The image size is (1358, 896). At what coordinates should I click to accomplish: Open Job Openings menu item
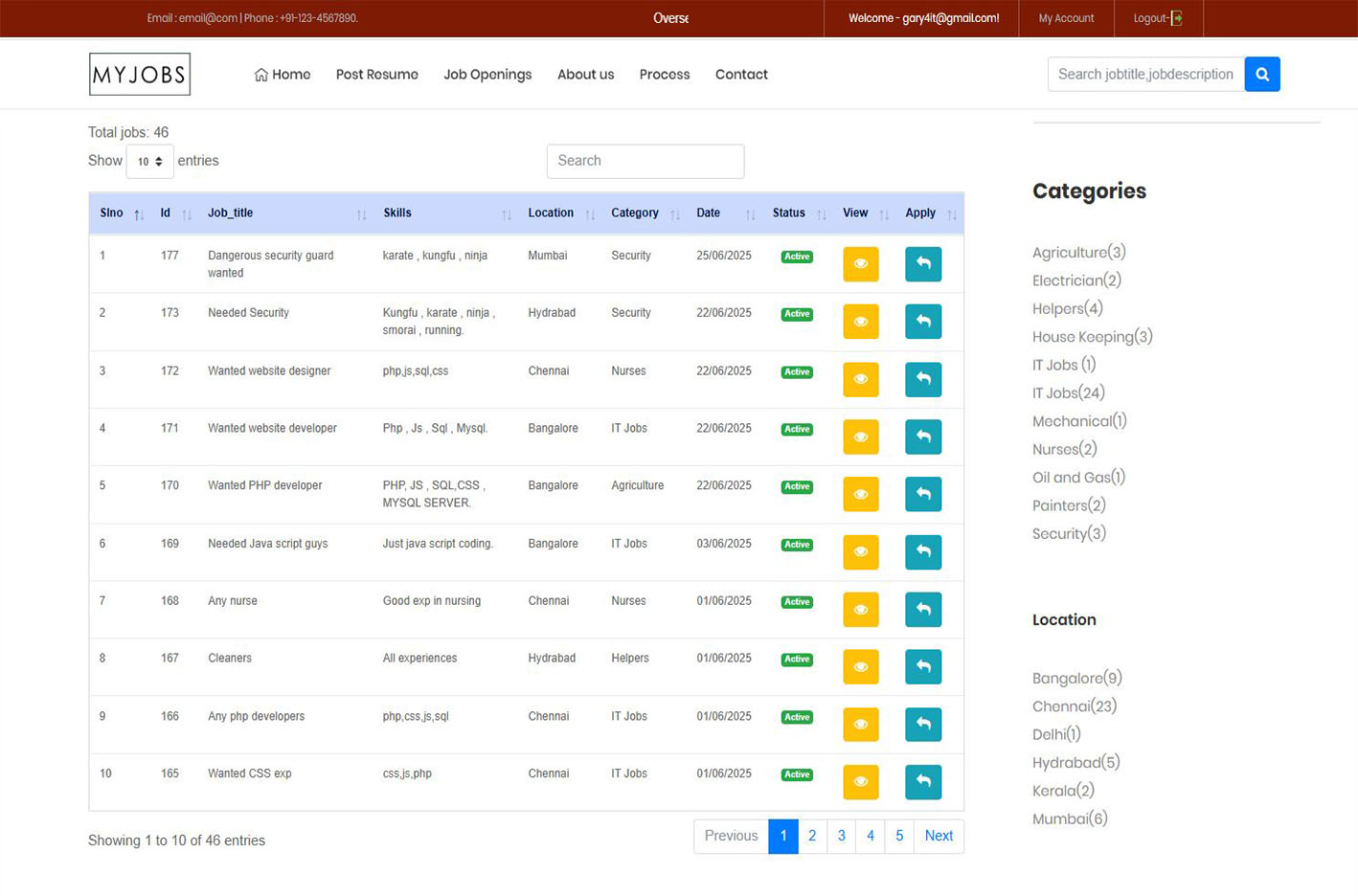[487, 74]
